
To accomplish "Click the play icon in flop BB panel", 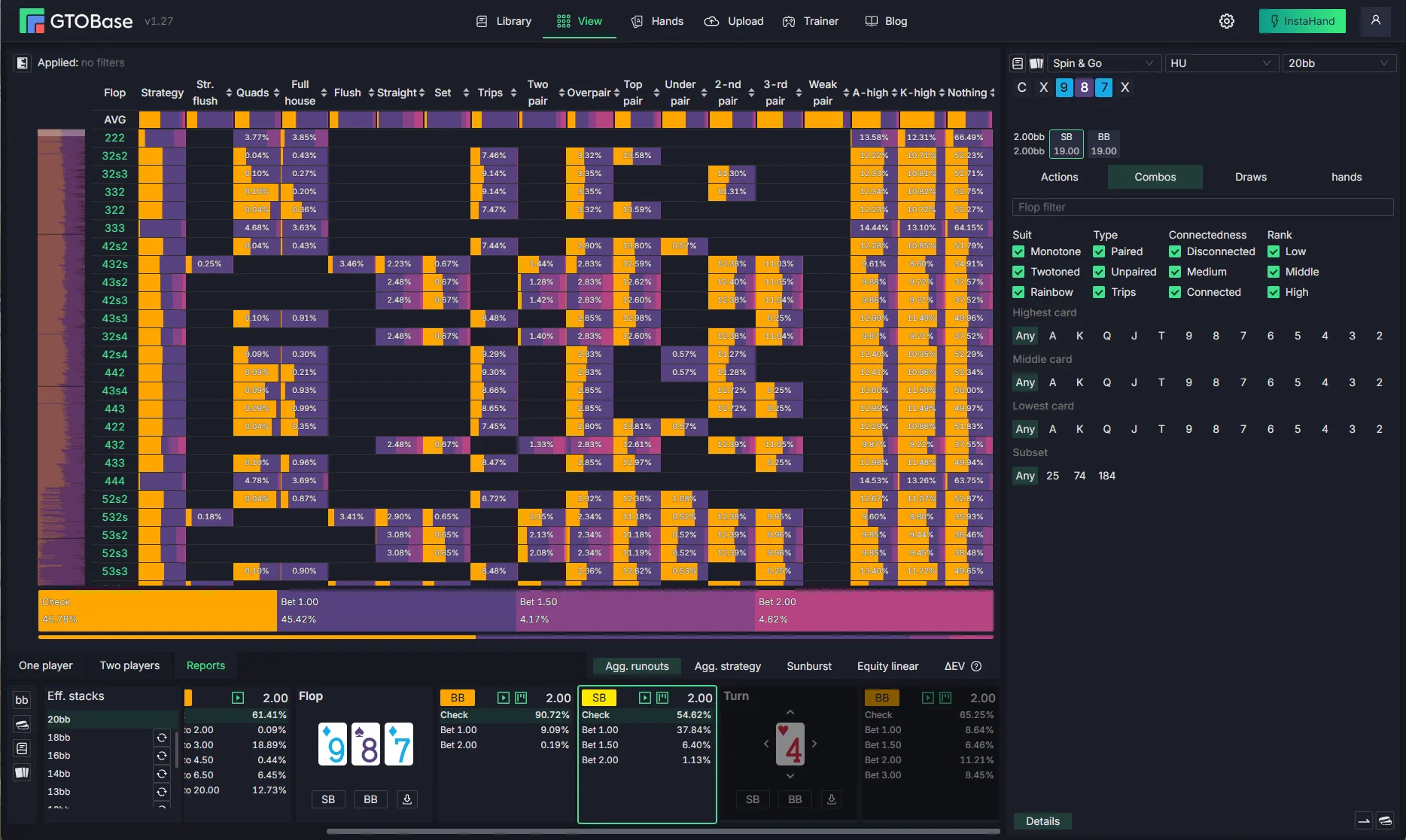I will (x=504, y=698).
